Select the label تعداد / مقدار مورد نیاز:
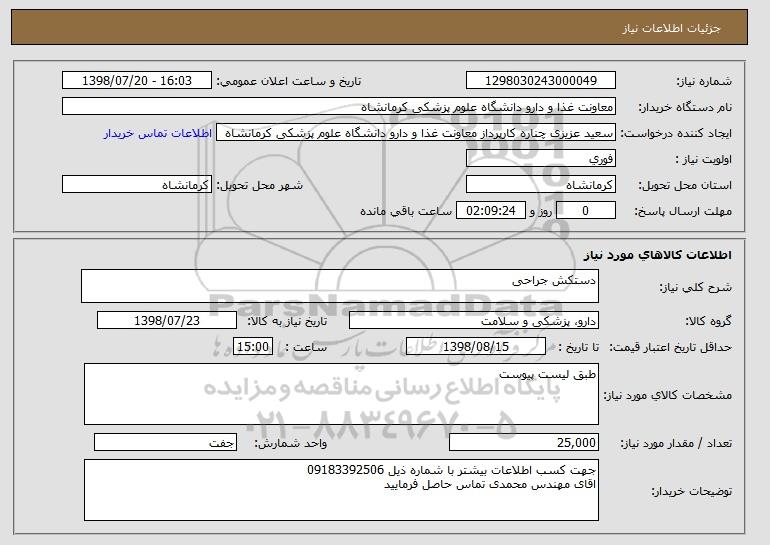 click(x=676, y=443)
